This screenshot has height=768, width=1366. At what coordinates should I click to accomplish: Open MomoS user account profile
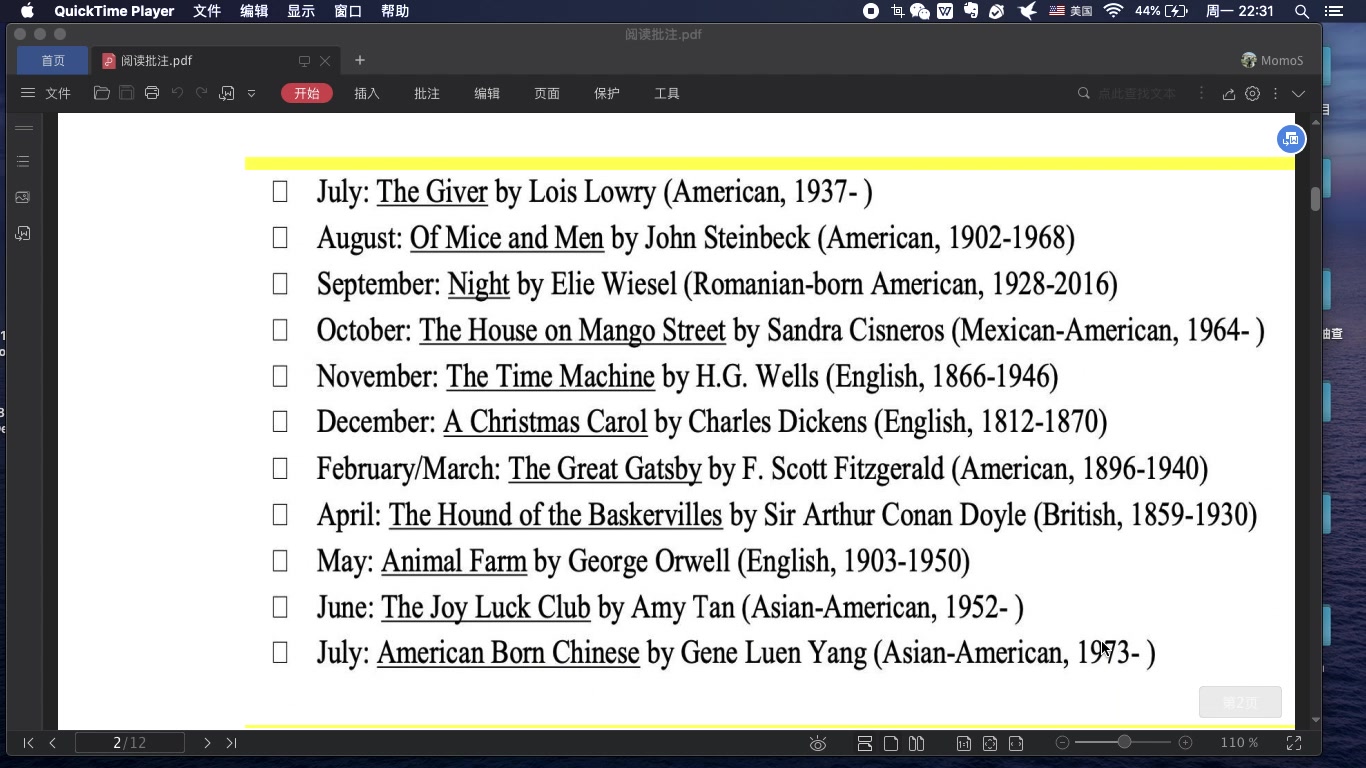coord(1272,61)
